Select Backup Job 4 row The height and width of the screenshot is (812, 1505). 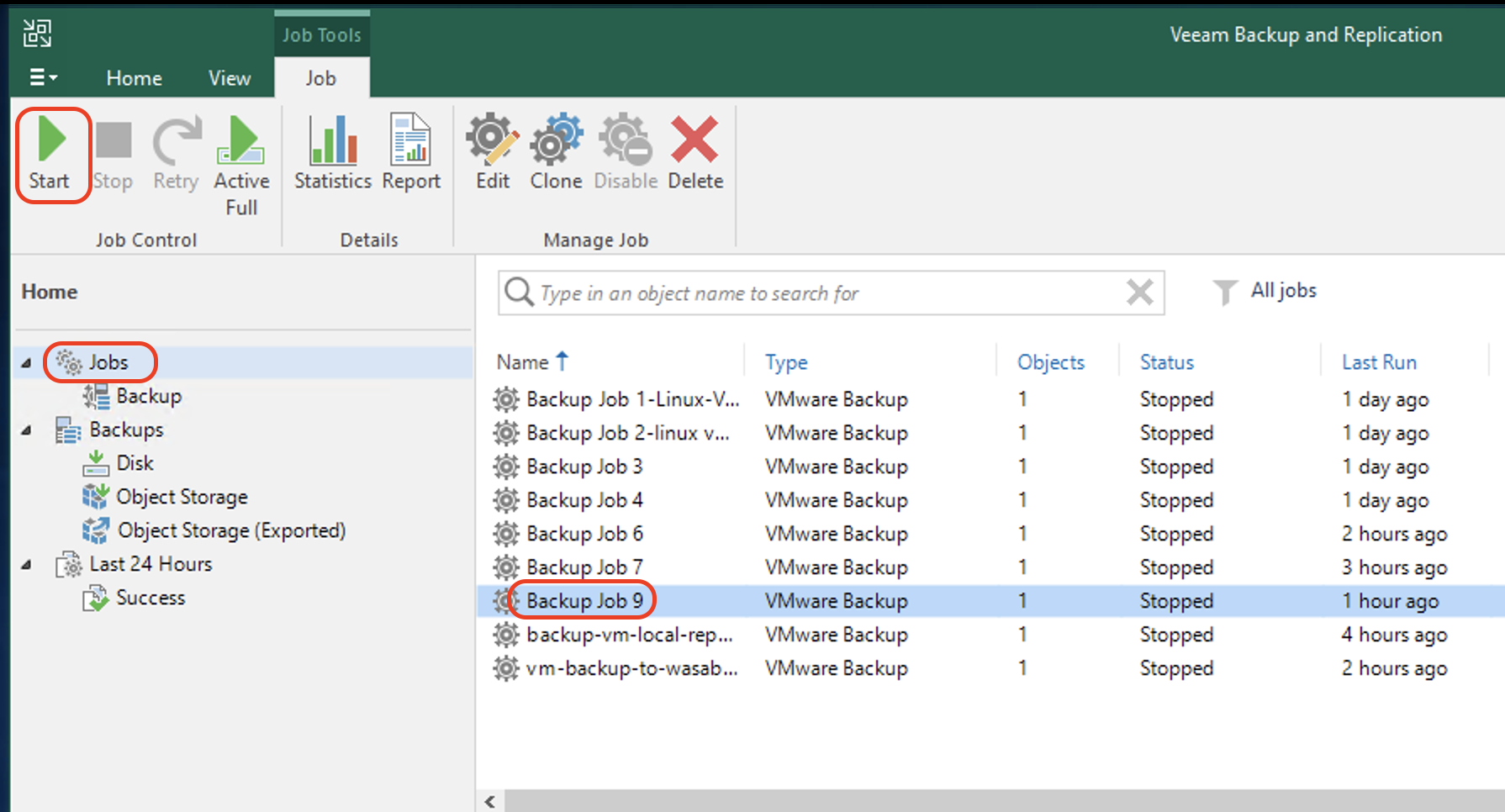click(x=990, y=500)
